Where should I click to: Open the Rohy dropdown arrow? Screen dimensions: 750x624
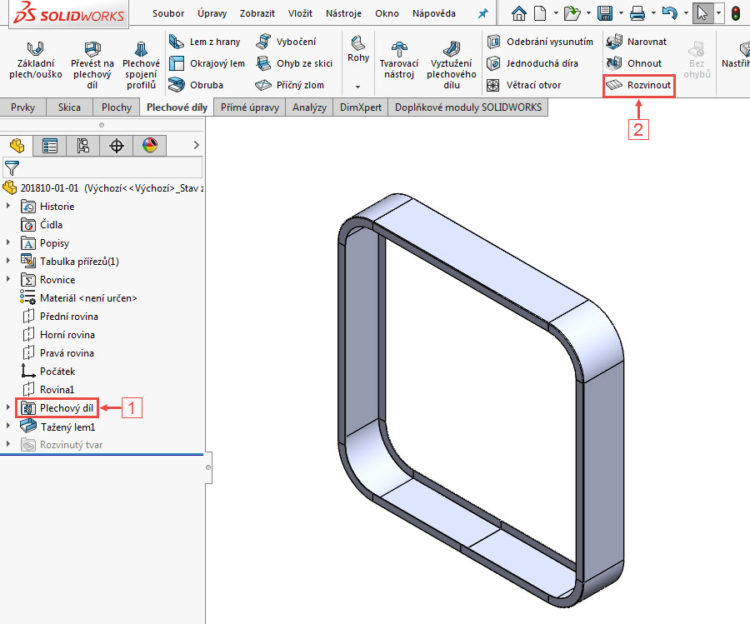tap(358, 87)
